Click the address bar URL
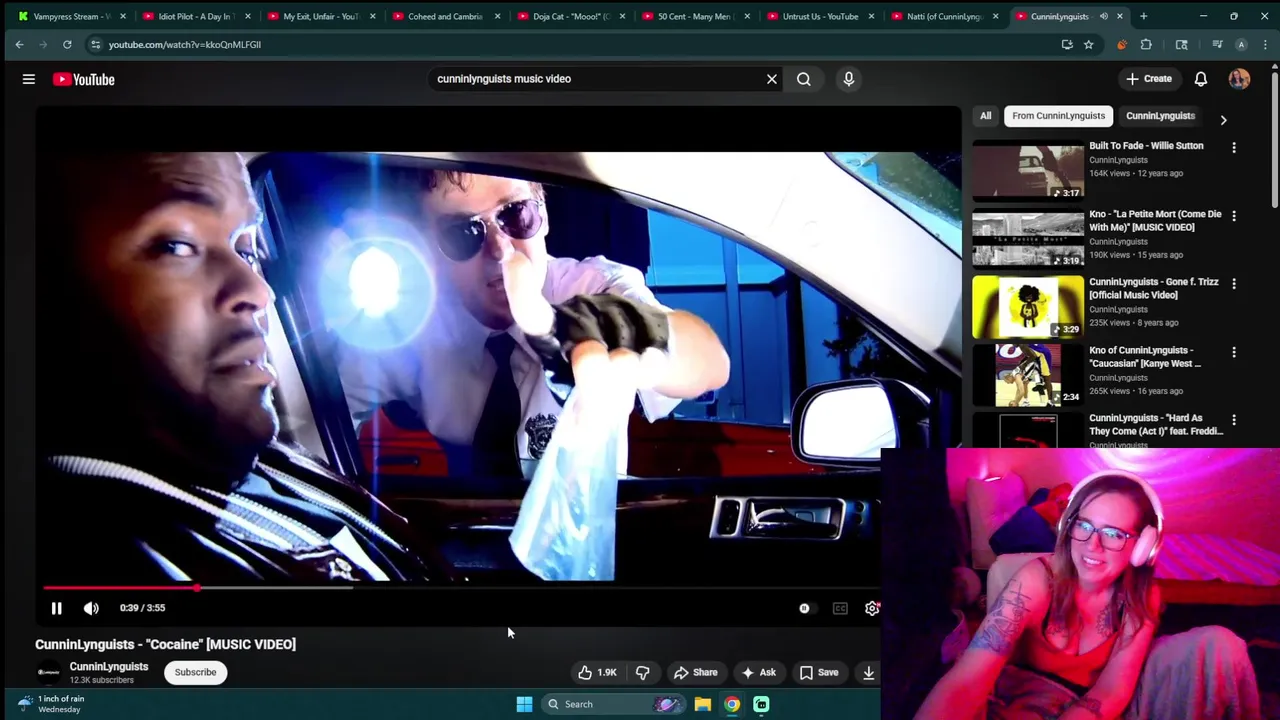This screenshot has height=720, width=1280. pyautogui.click(x=185, y=44)
